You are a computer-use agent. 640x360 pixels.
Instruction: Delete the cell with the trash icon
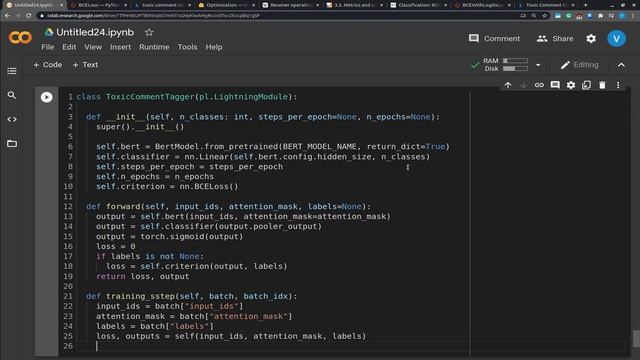[602, 85]
